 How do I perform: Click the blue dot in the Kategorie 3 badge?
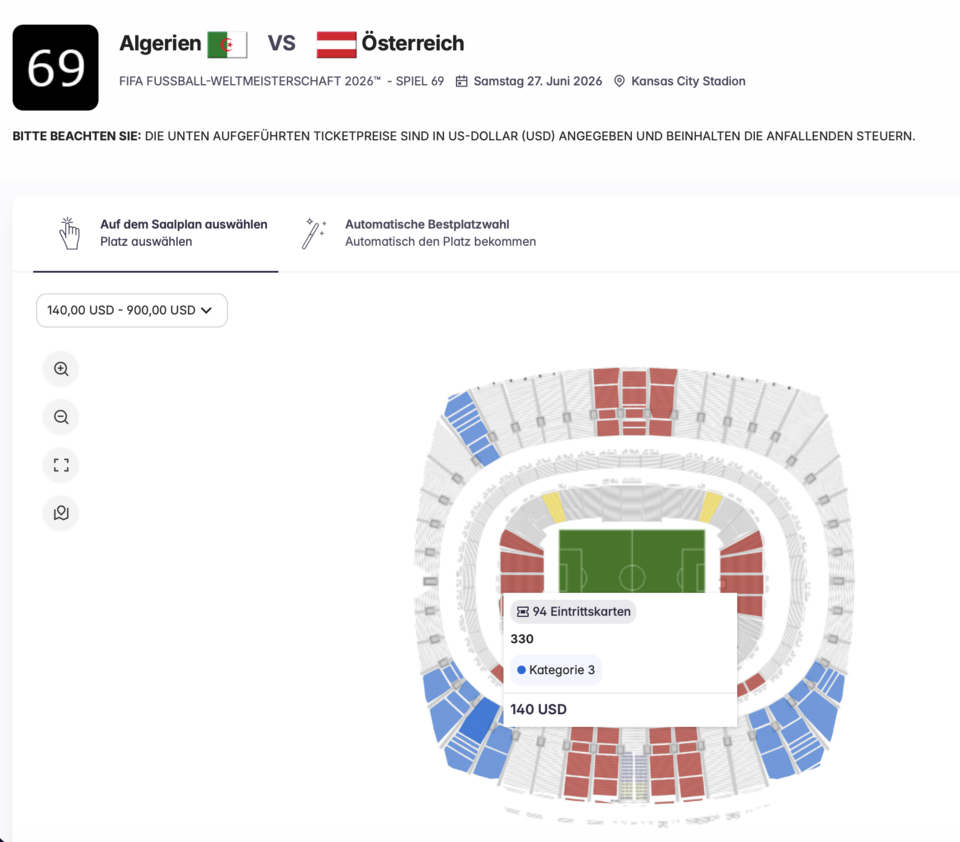tap(523, 670)
